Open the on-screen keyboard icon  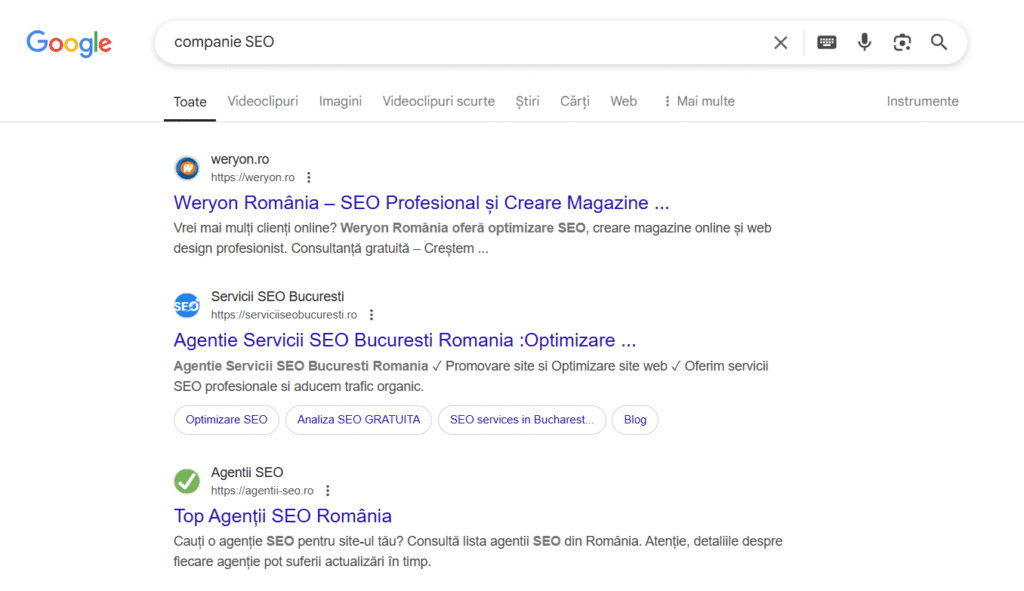826,42
